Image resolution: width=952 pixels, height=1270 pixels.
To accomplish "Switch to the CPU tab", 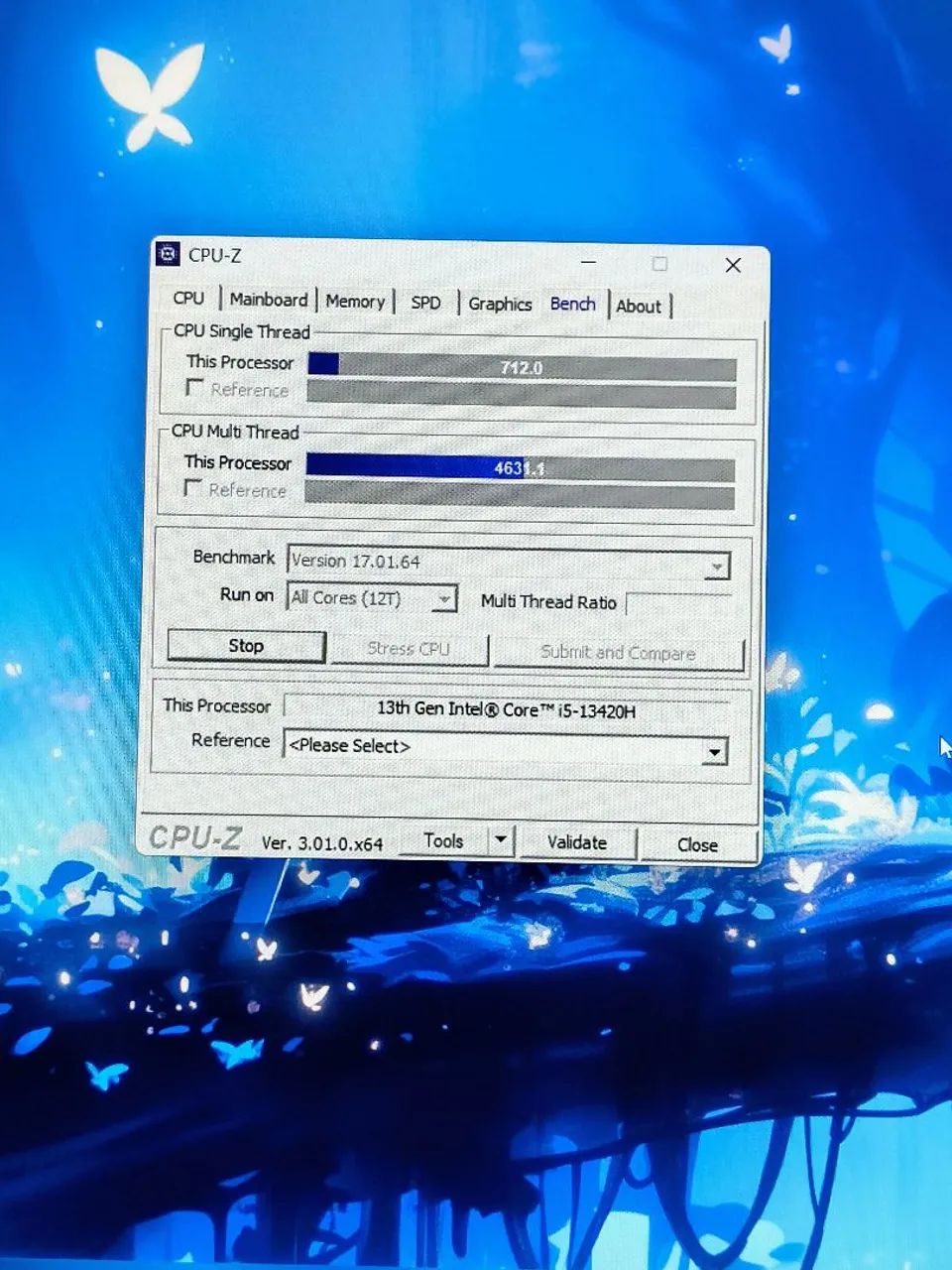I will (x=188, y=298).
